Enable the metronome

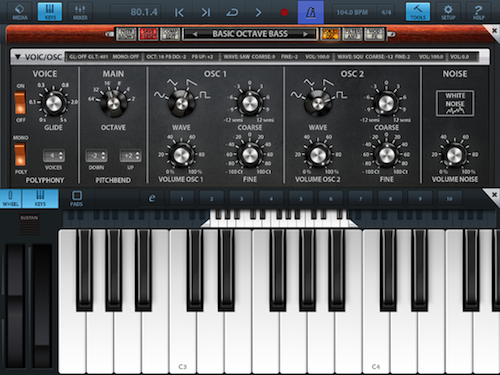tap(310, 12)
